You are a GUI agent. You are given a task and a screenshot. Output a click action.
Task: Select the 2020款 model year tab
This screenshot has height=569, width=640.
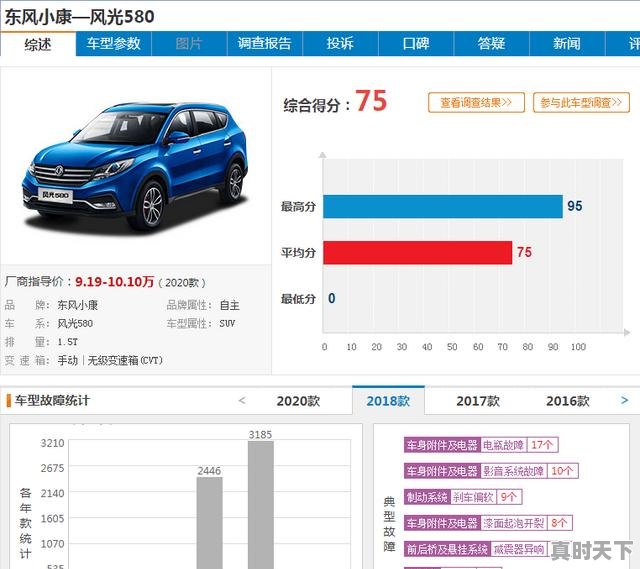298,401
